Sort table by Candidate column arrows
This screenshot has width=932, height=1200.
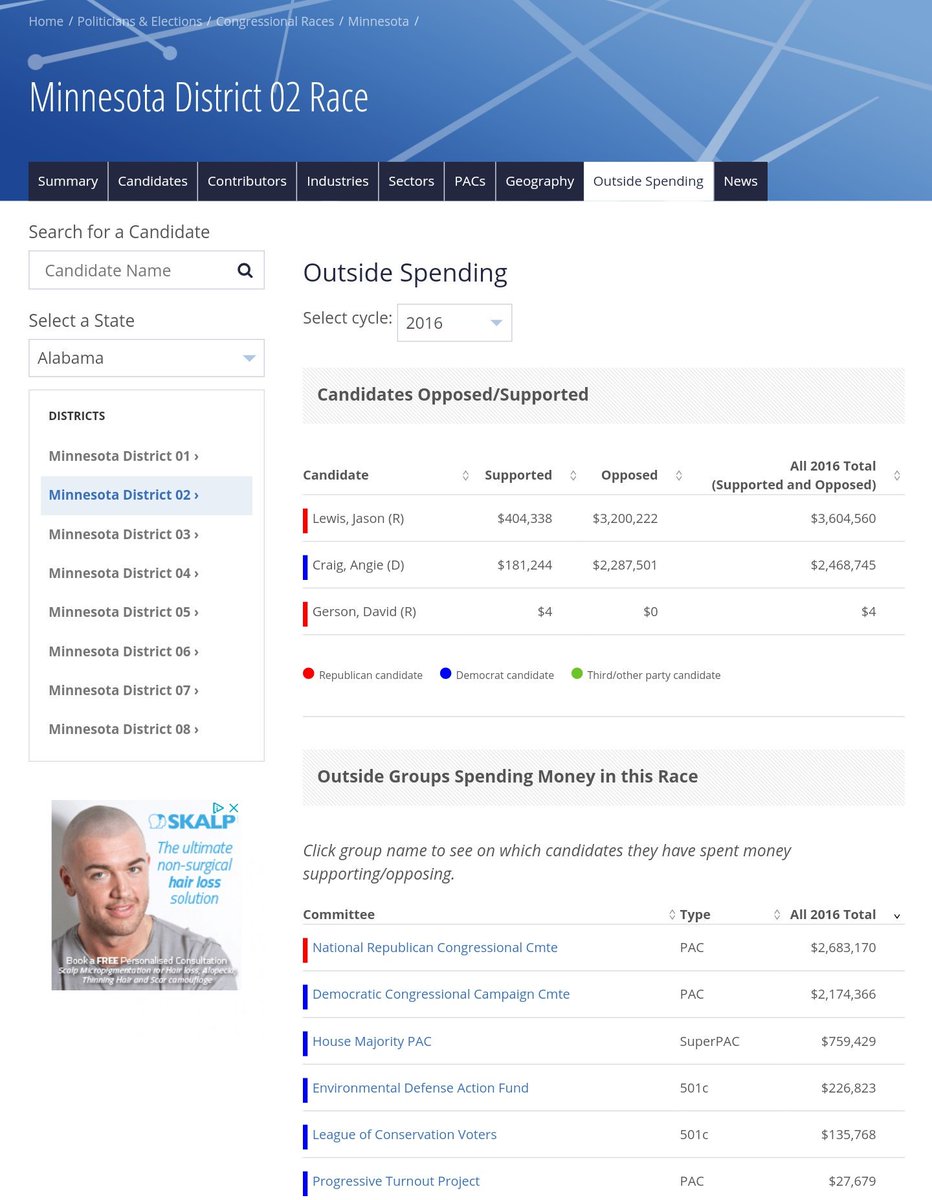point(465,475)
